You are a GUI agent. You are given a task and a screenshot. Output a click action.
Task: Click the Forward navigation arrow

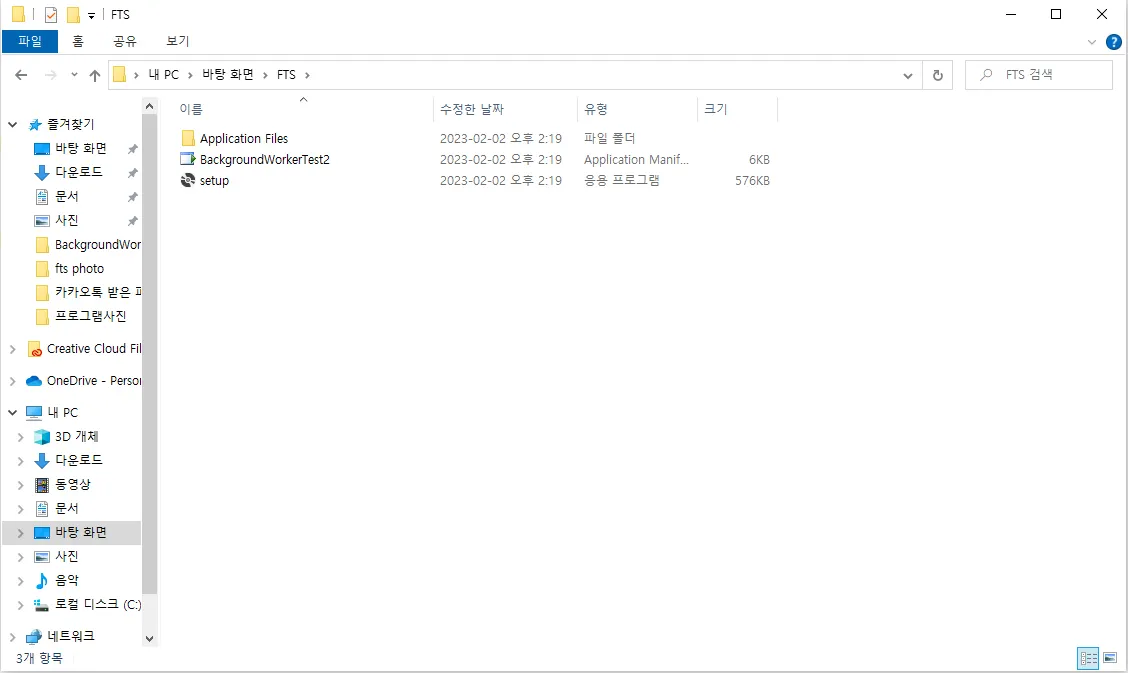point(50,75)
